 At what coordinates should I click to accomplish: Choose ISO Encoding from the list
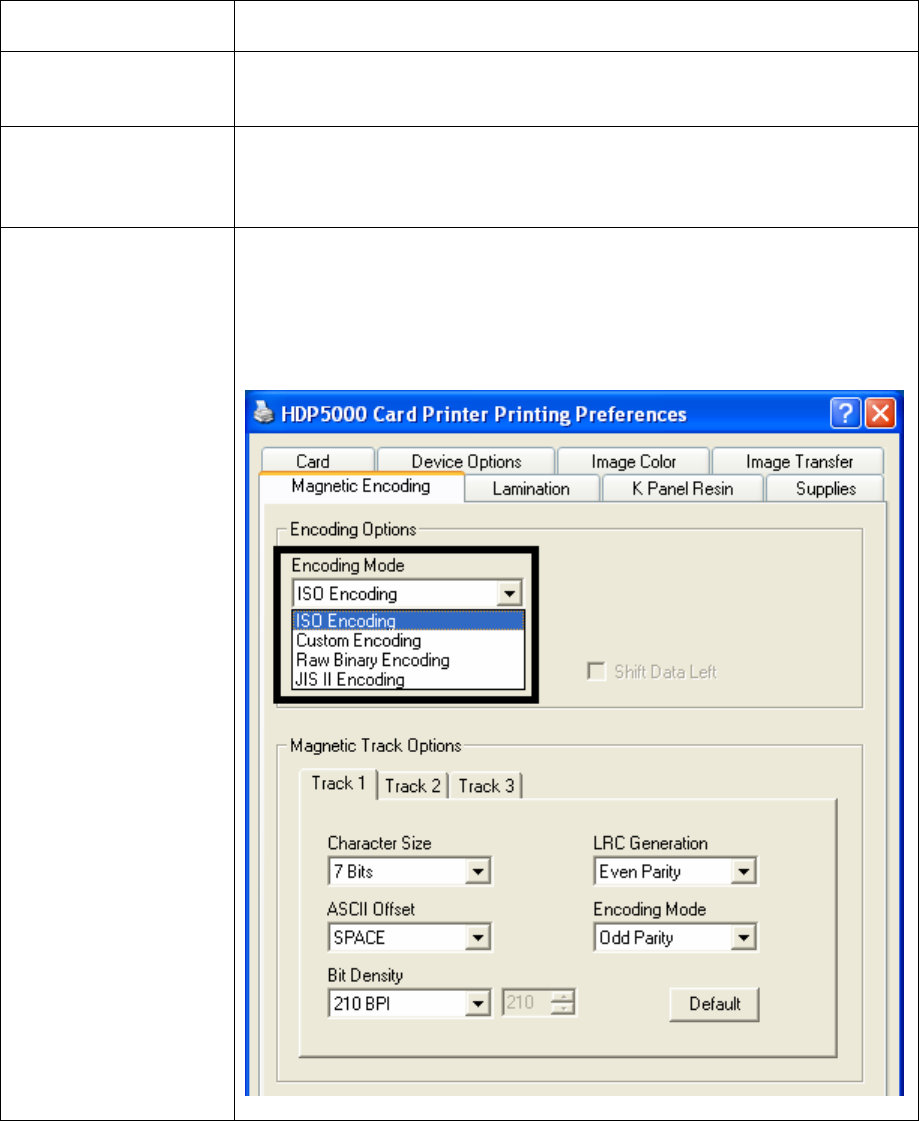408,621
